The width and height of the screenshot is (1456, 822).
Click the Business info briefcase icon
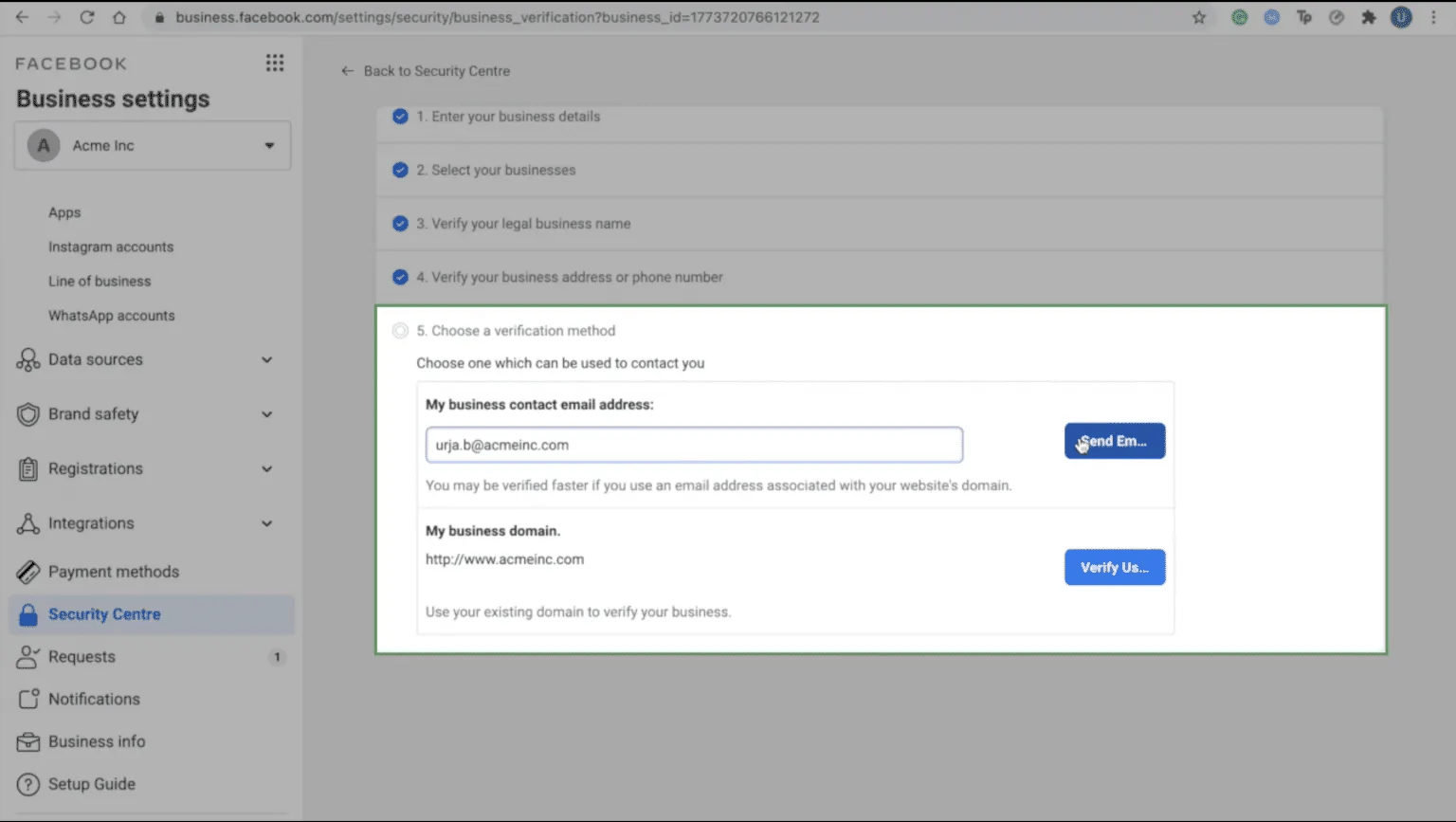tap(28, 741)
